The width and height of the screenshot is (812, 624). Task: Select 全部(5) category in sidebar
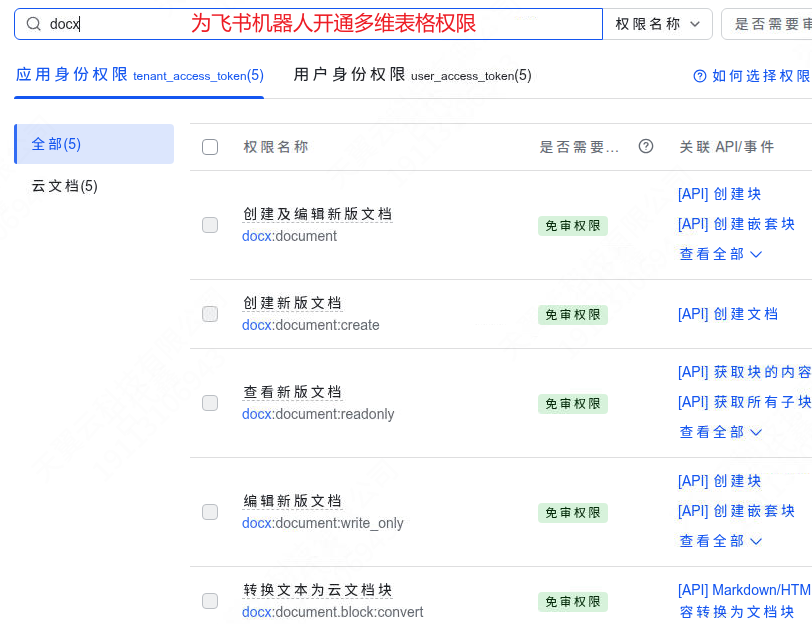[94, 144]
